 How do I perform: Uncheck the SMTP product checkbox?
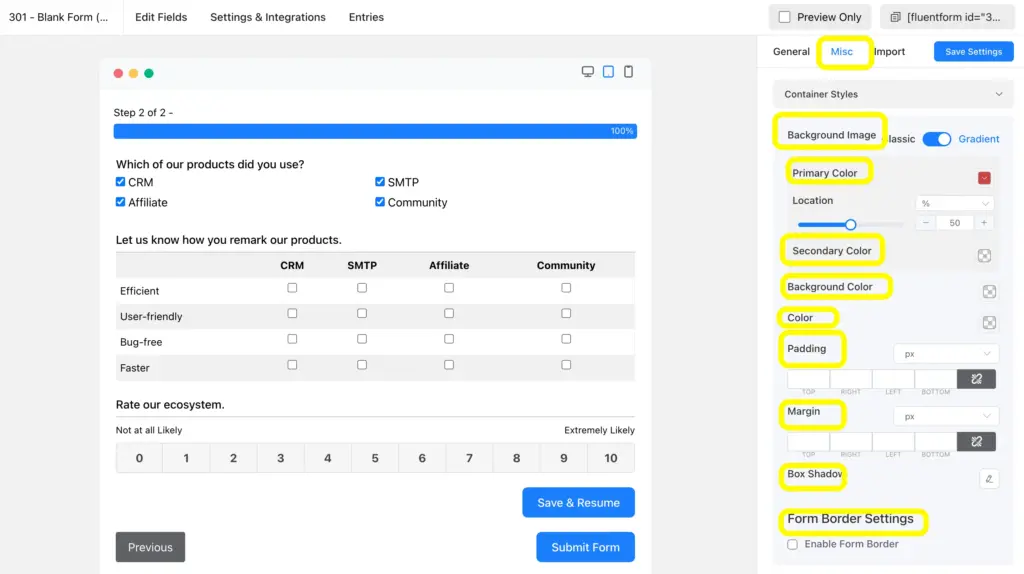[x=379, y=182]
